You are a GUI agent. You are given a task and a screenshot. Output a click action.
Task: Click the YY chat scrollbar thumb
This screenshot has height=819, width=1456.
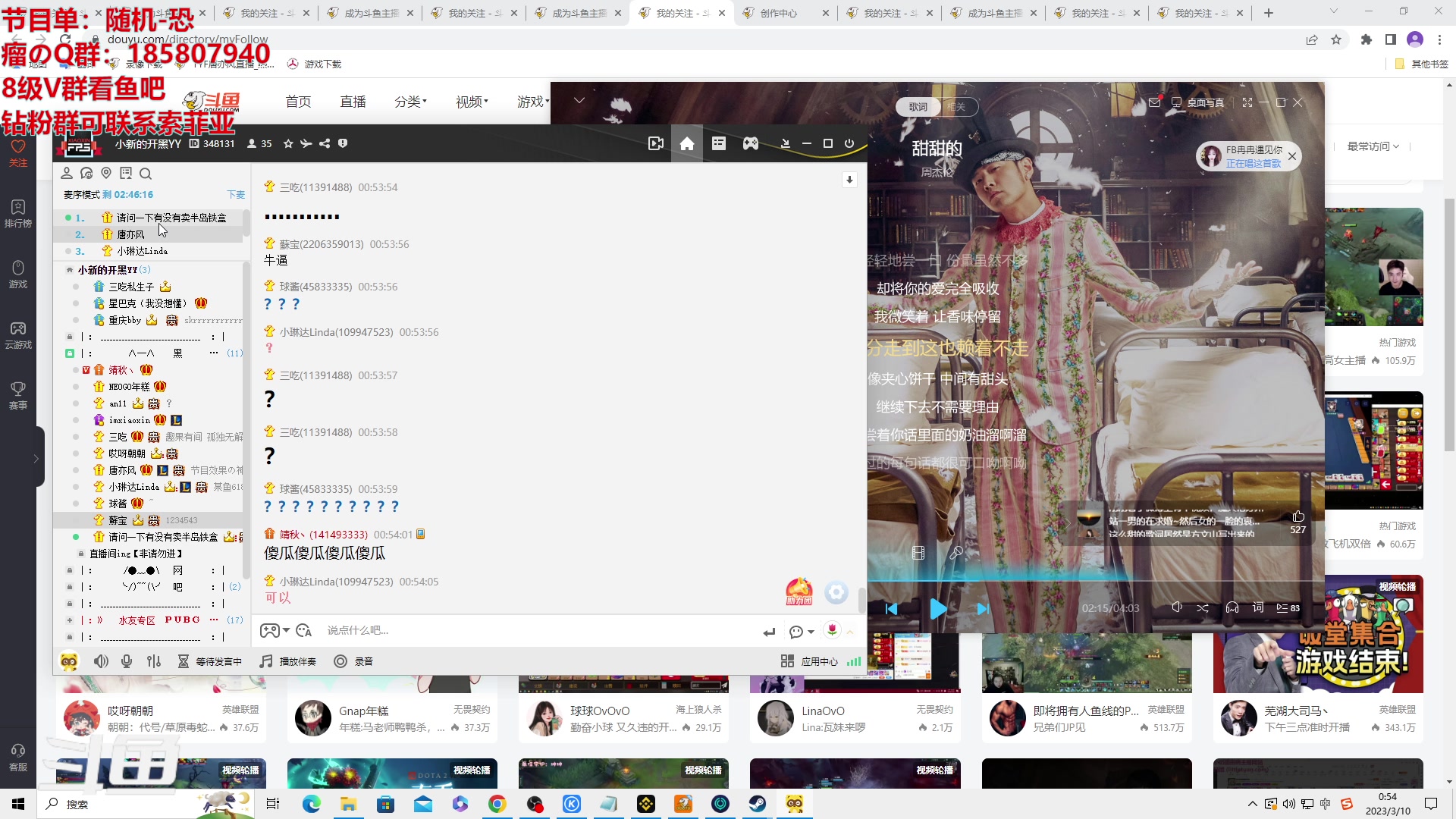click(861, 600)
